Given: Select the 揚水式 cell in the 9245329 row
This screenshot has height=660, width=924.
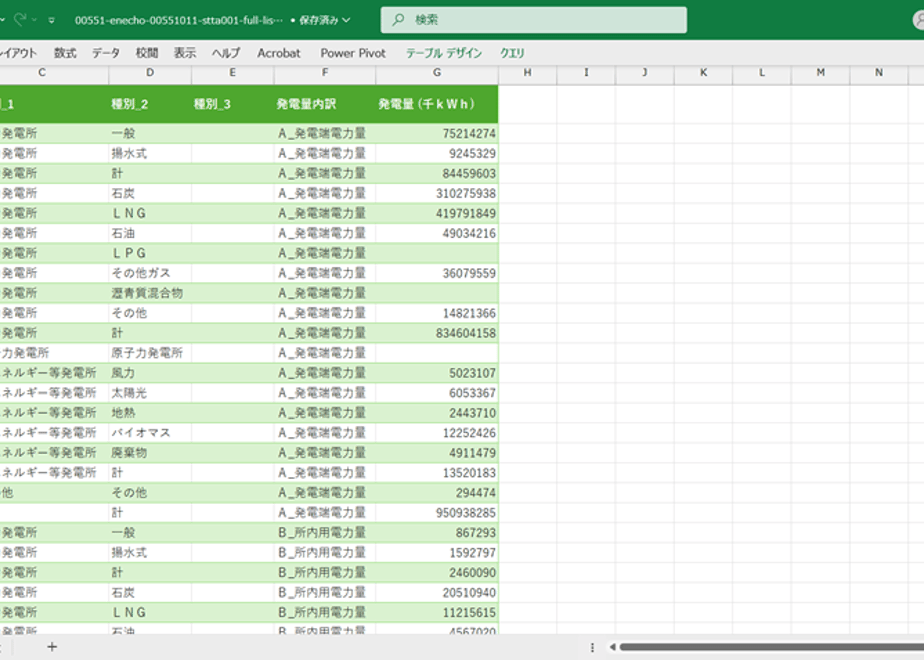Looking at the screenshot, I should click(x=150, y=154).
